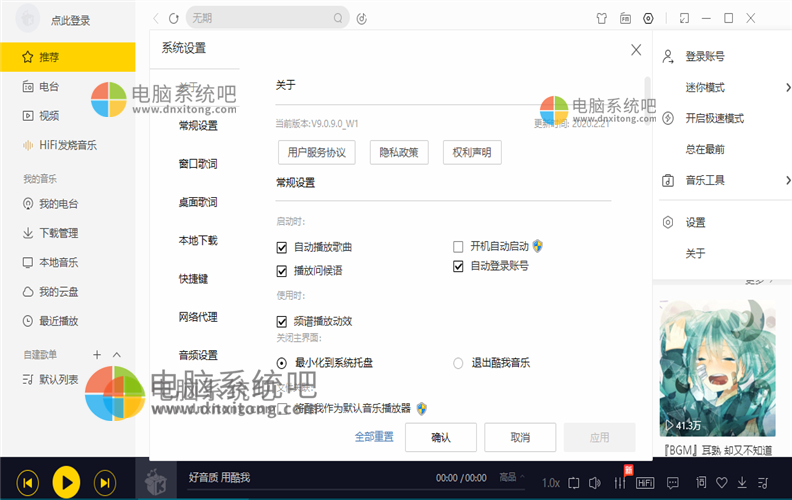Collapse the 自建歌单 section arrow
This screenshot has width=792, height=500.
click(x=117, y=355)
